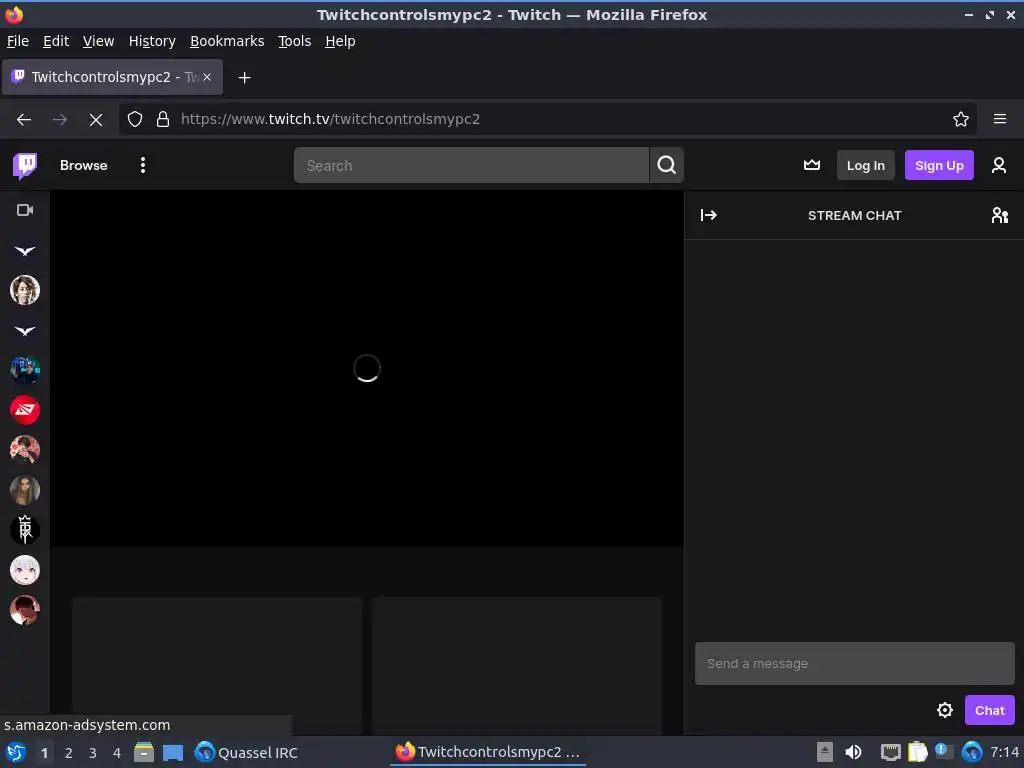Open the red circle logo channel

click(x=25, y=410)
